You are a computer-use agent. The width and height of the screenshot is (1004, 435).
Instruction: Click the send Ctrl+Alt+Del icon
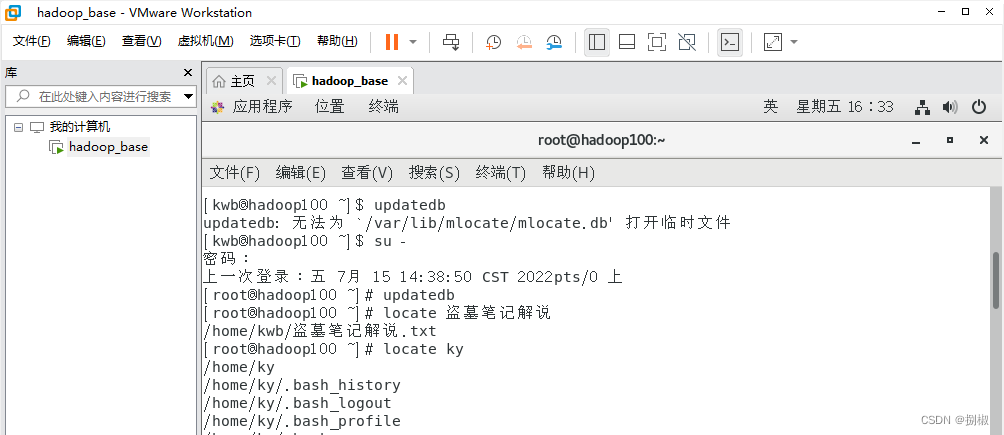click(x=451, y=42)
